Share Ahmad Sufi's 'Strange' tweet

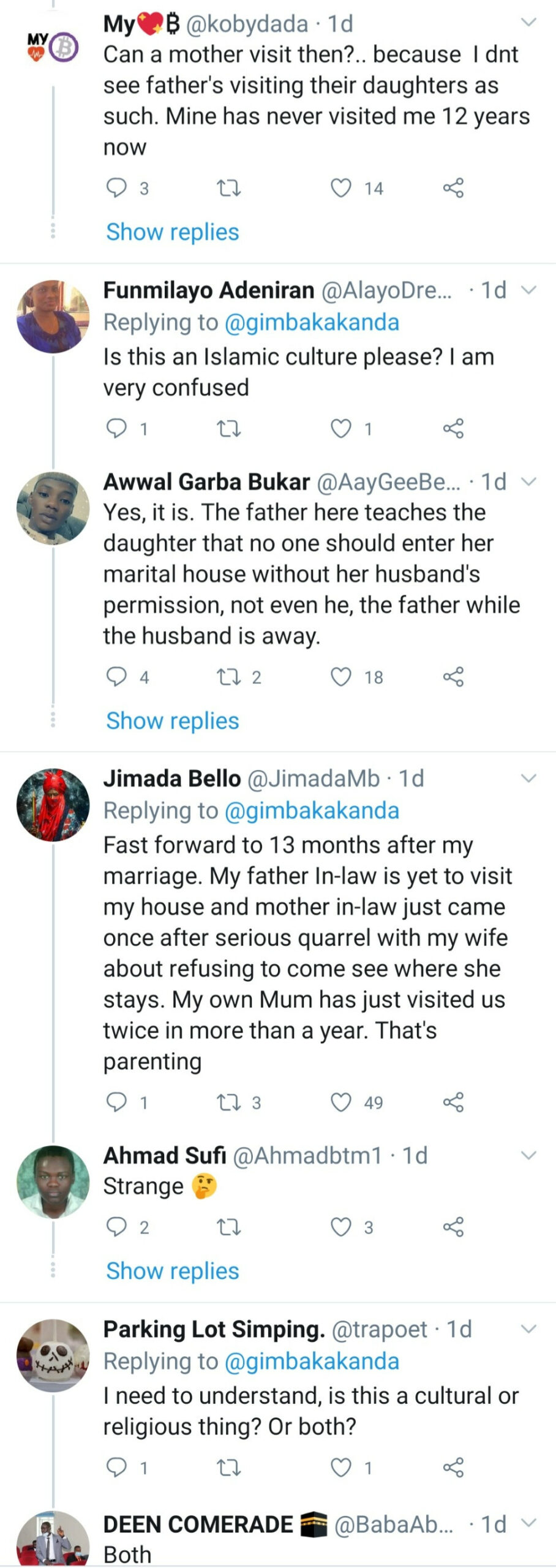point(453,1227)
